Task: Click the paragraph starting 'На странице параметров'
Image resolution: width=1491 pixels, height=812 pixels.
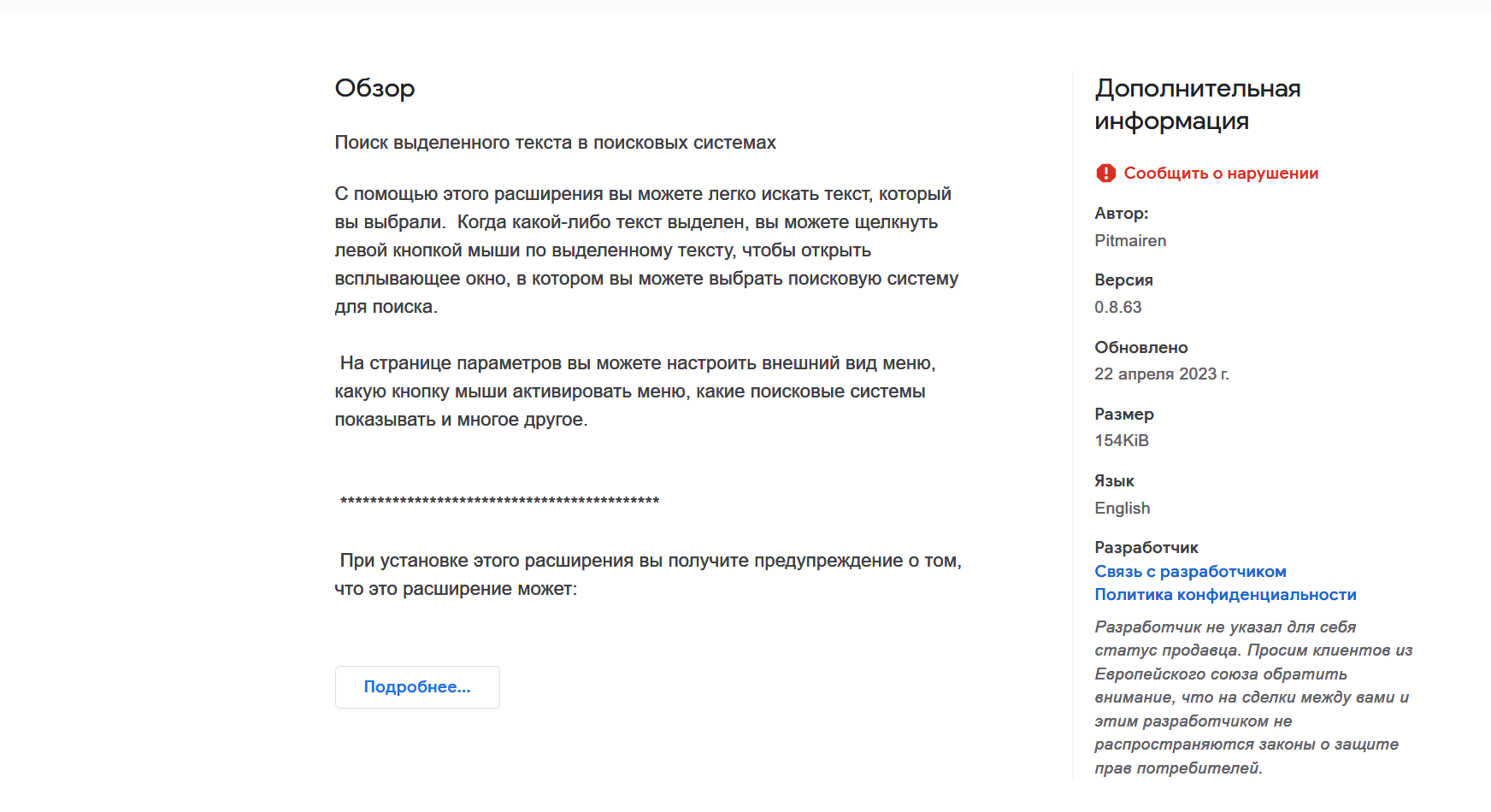Action: pos(635,391)
